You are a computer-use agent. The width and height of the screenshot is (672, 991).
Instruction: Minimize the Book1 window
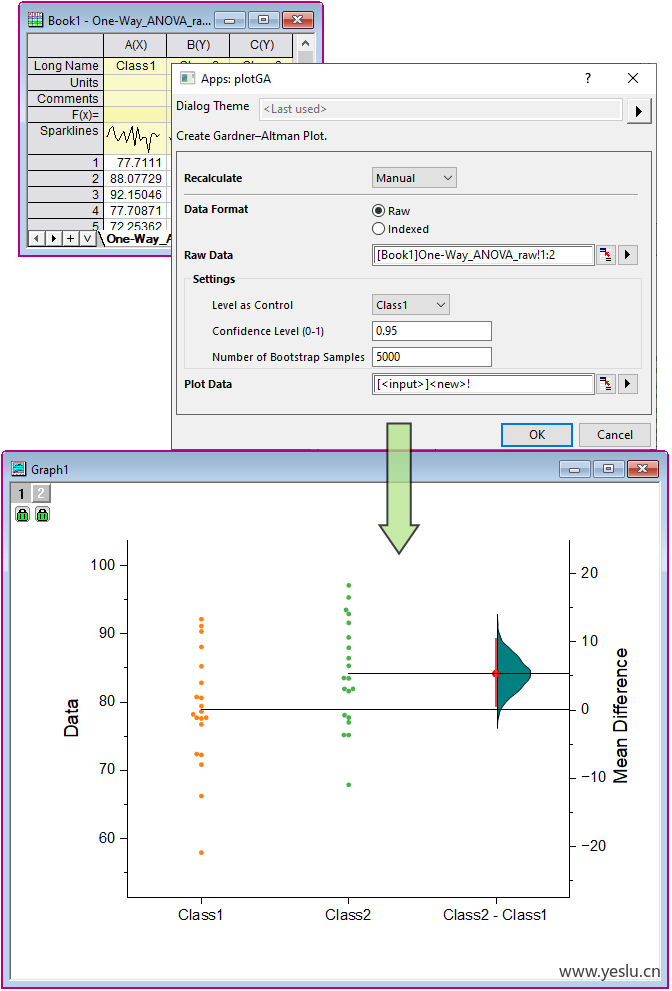pos(230,20)
